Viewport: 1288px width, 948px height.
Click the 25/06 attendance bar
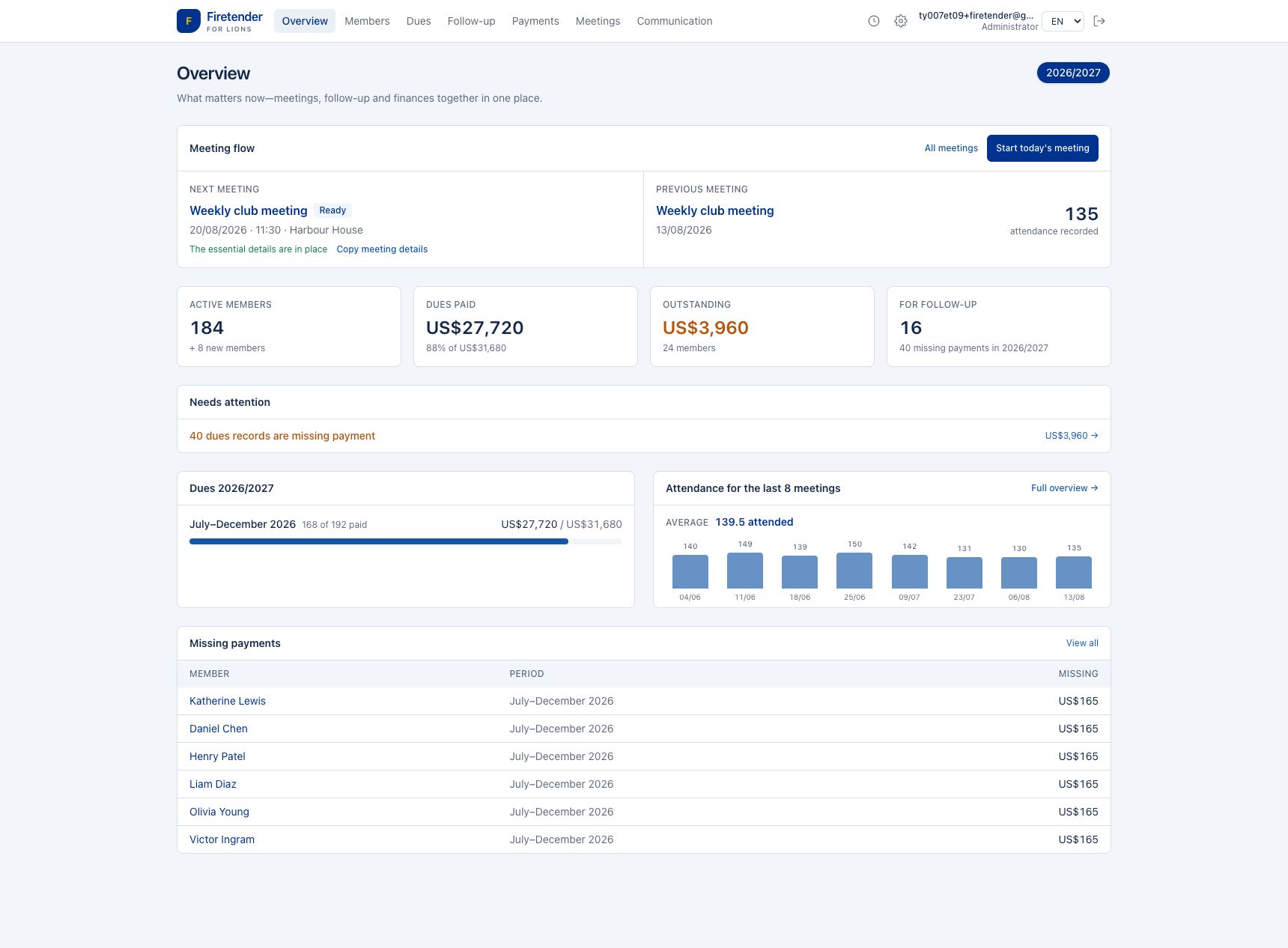854,571
